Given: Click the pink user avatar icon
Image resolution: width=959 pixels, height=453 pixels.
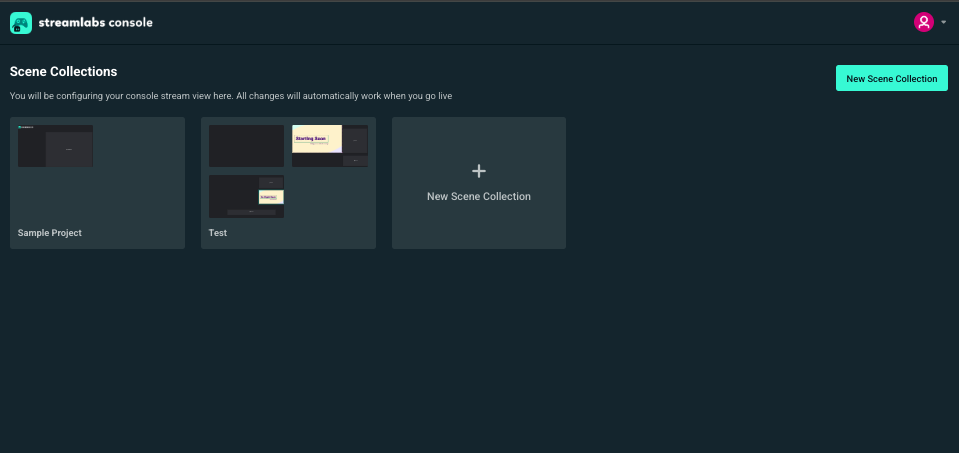Looking at the screenshot, I should click(923, 22).
